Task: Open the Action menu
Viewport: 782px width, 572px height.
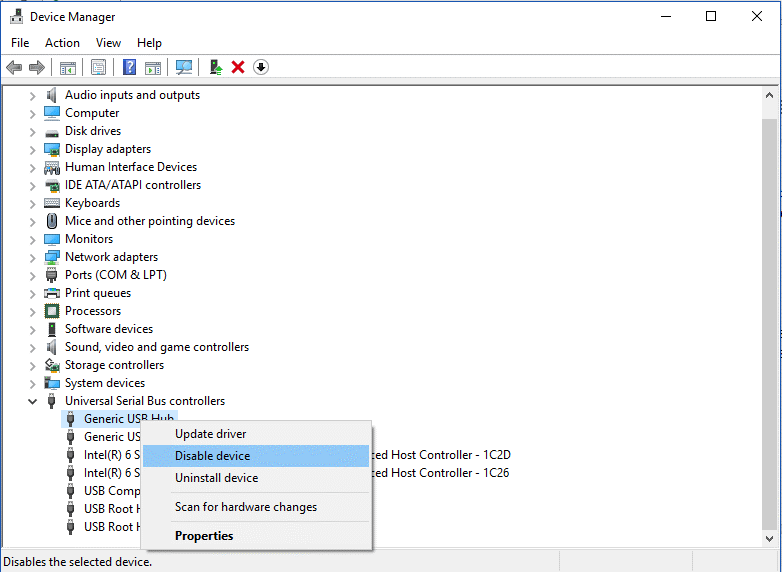Action: [x=62, y=43]
